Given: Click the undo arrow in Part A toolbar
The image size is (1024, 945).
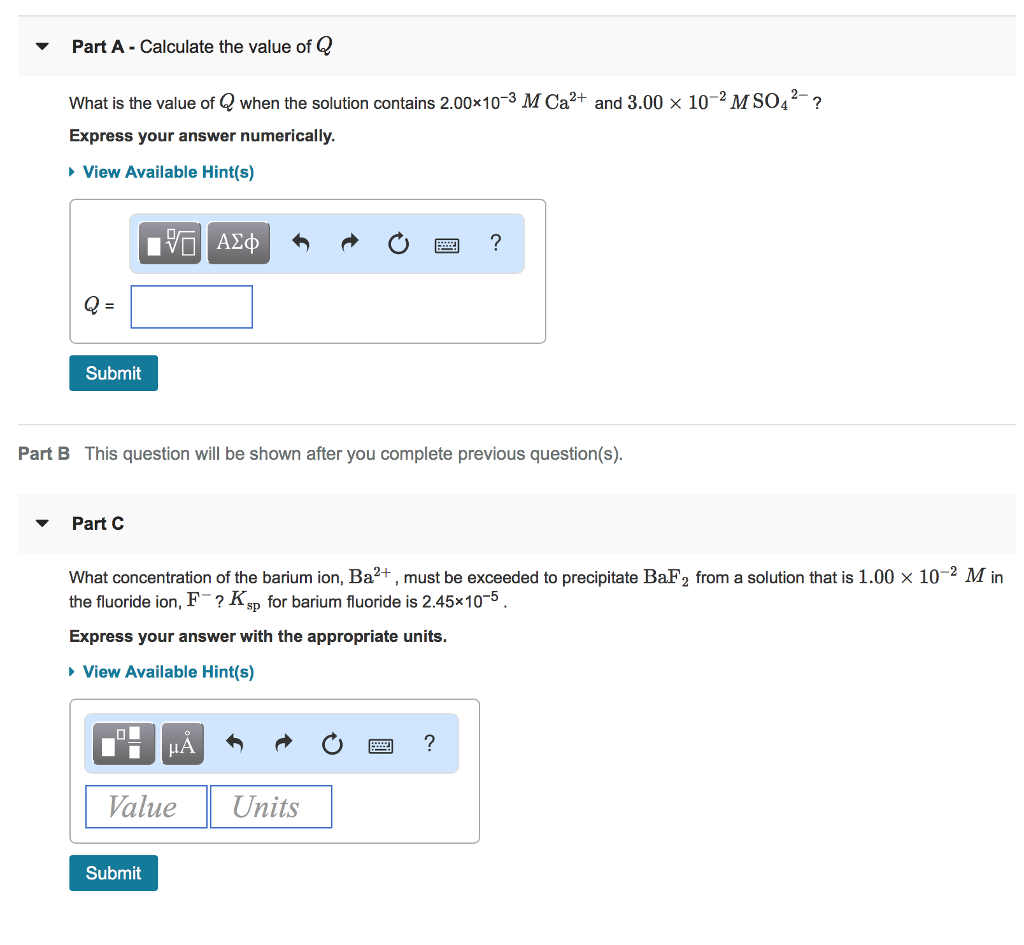Looking at the screenshot, I should (x=301, y=243).
